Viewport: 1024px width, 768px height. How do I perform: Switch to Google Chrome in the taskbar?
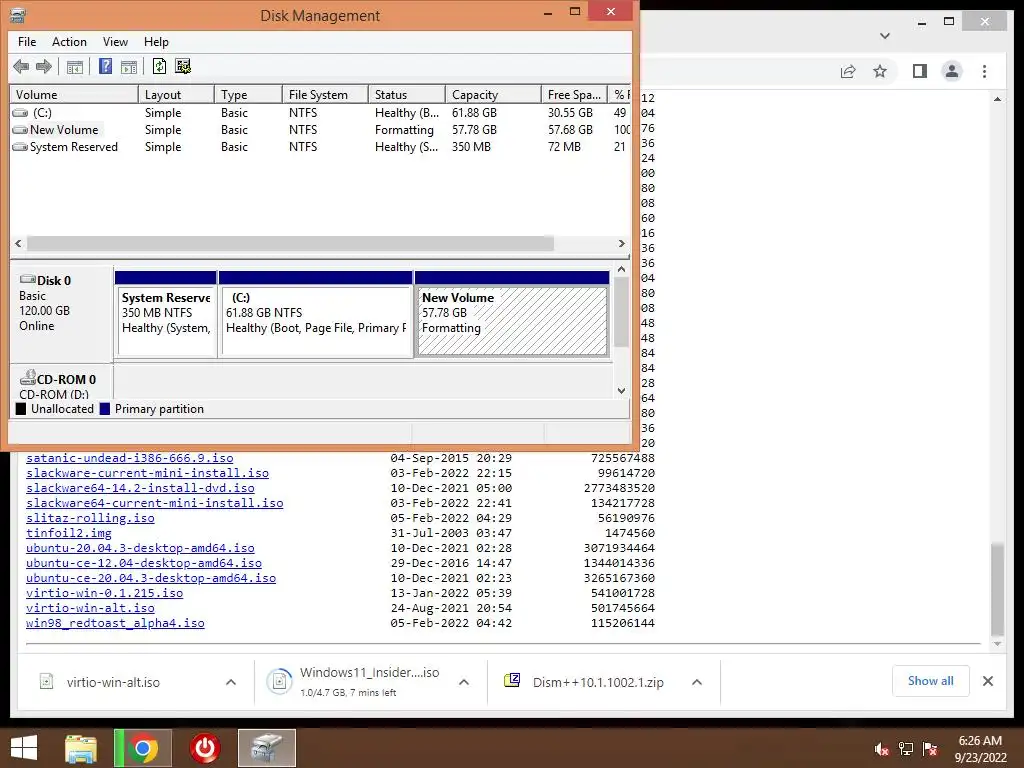point(143,748)
